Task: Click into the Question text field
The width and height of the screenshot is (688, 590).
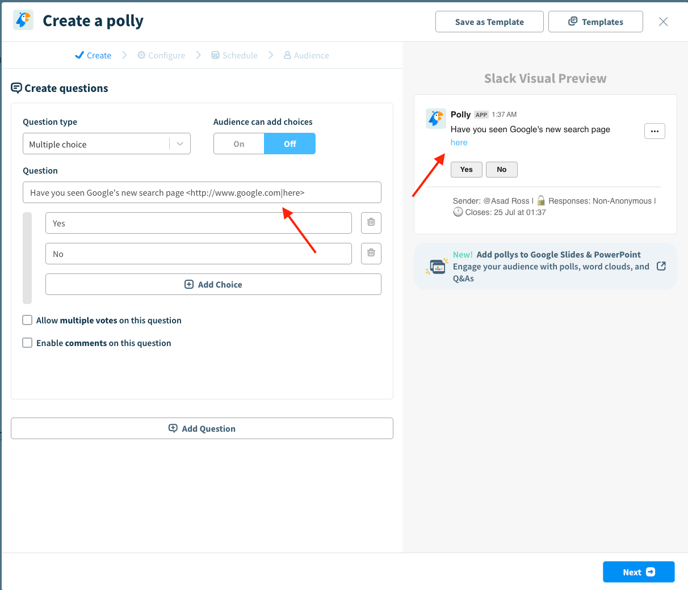Action: (202, 193)
